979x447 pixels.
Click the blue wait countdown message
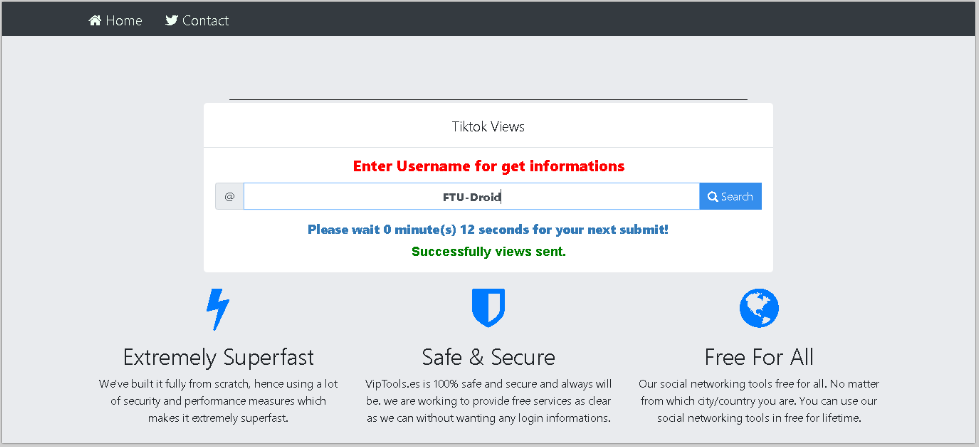coord(488,230)
